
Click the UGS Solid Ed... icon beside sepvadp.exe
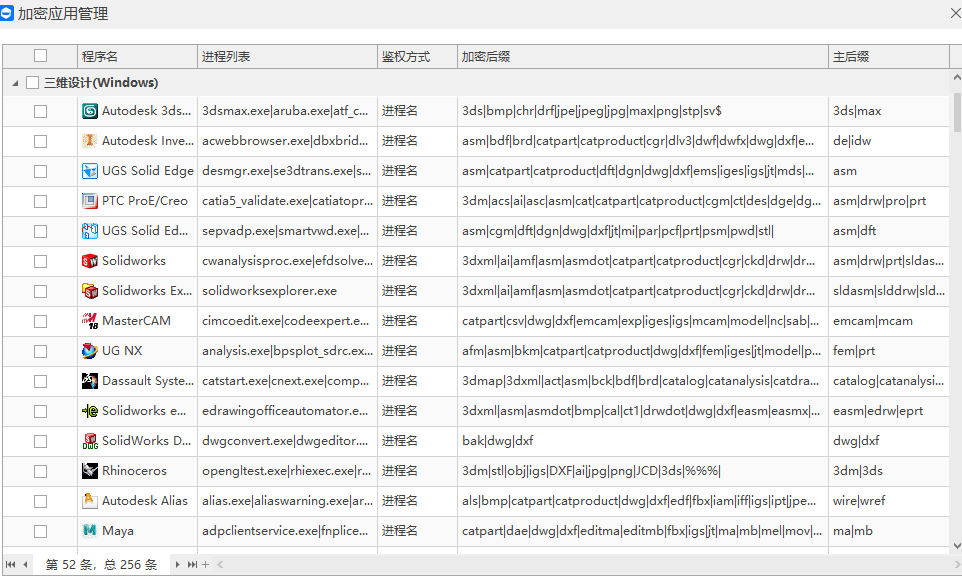coord(90,231)
